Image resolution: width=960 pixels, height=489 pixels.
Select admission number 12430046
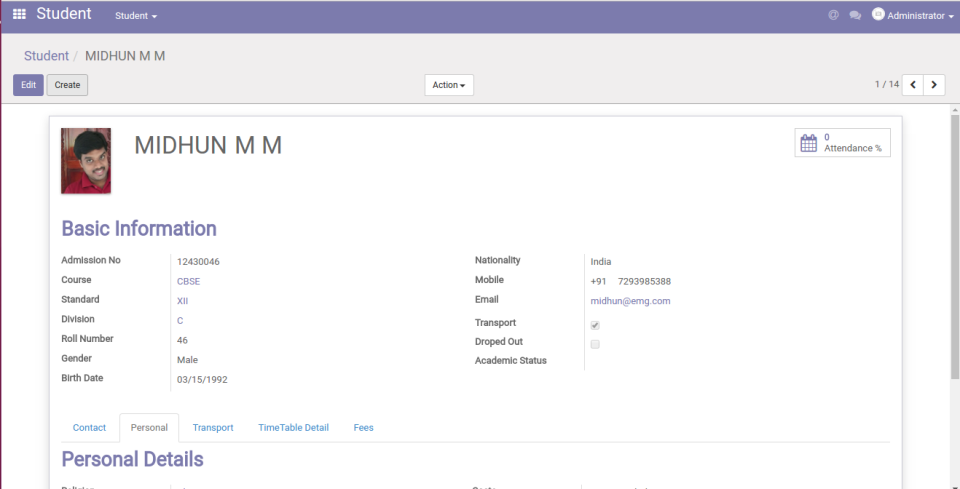198,262
